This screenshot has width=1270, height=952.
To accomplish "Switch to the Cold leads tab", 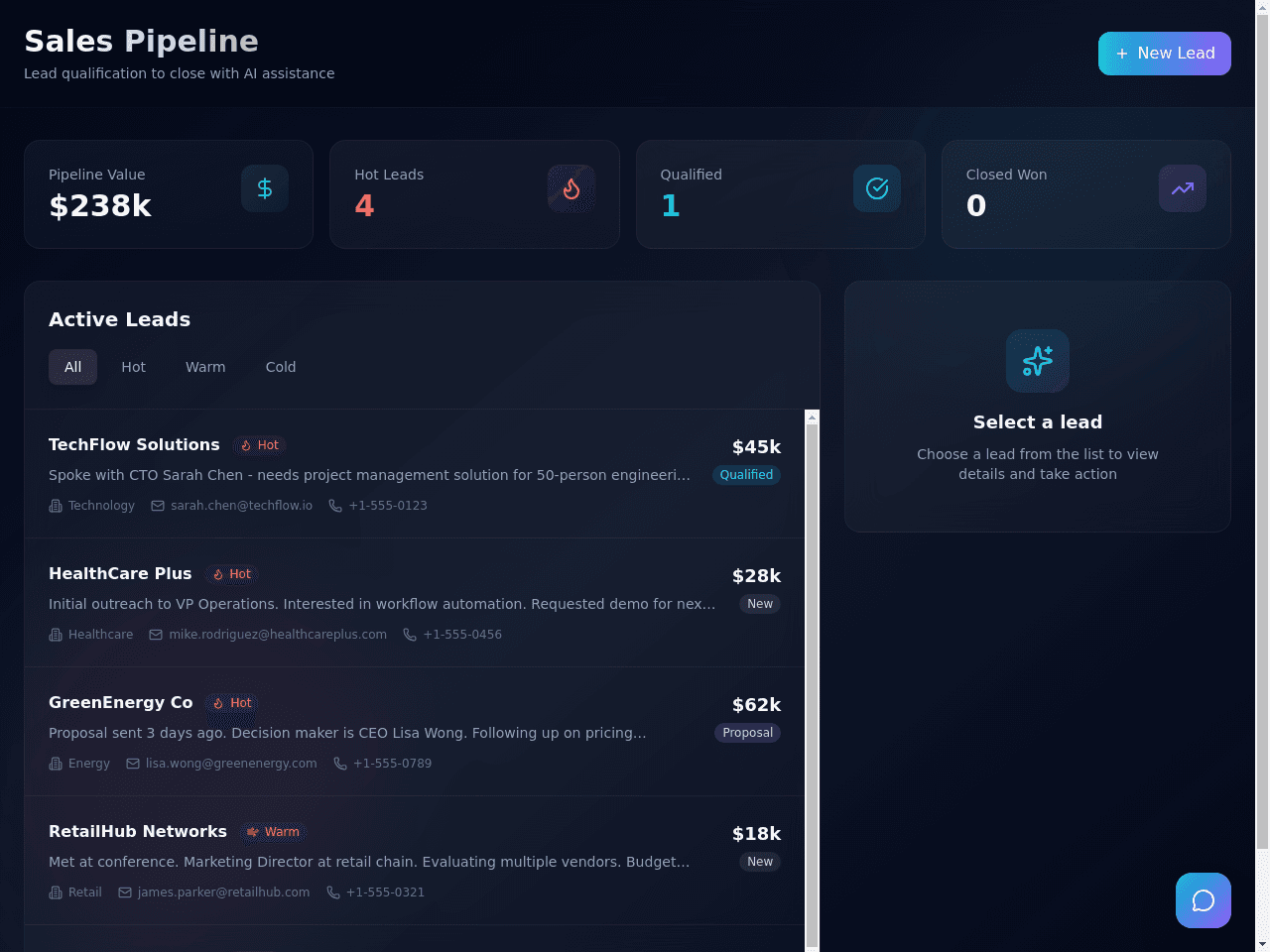I will [281, 367].
